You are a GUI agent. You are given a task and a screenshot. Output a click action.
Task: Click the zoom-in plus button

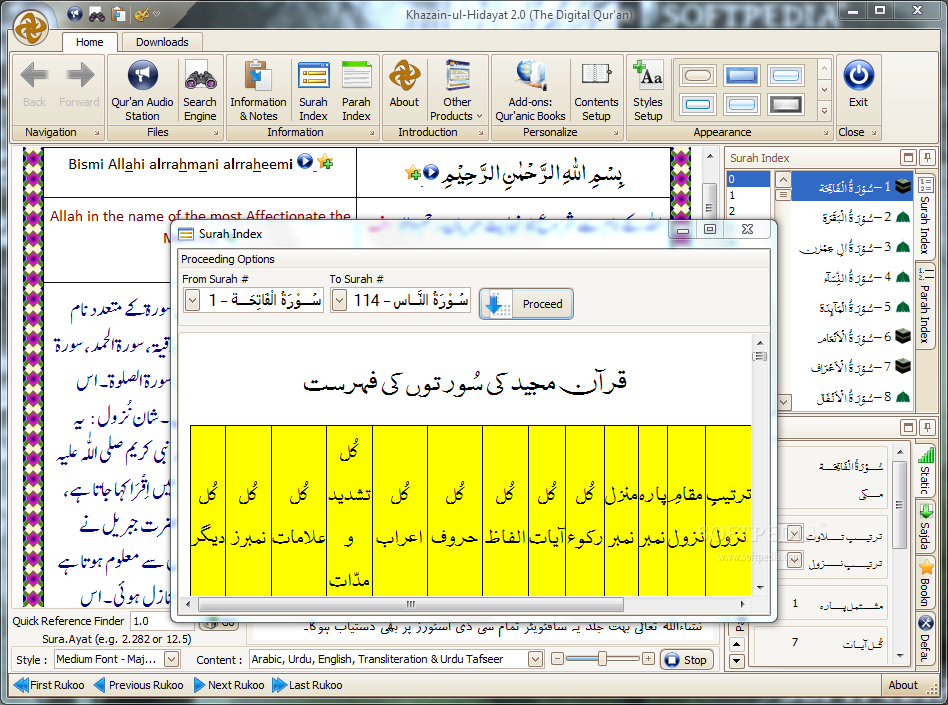pos(648,658)
